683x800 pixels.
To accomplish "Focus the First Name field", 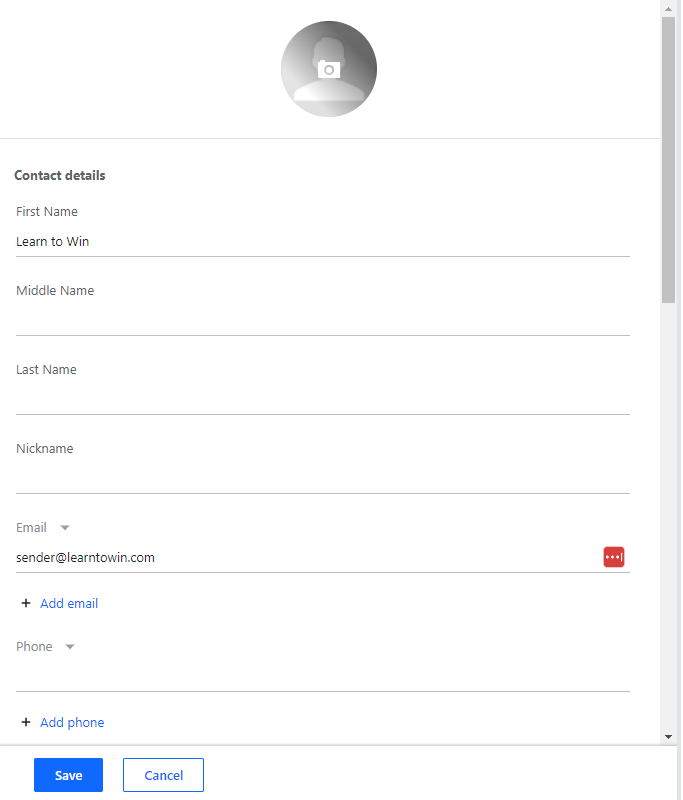I will coord(322,242).
